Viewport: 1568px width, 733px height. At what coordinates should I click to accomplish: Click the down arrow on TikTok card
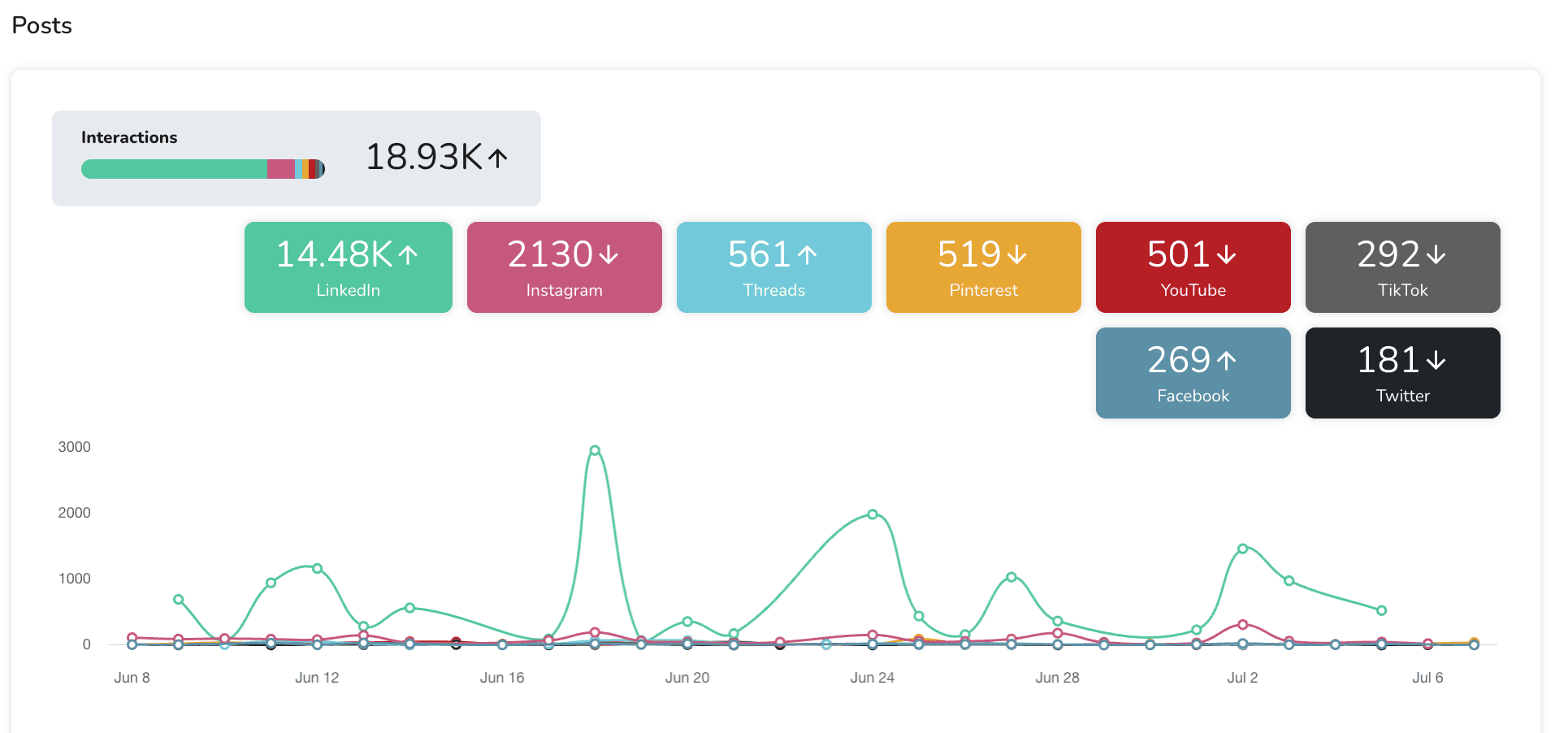1436,255
